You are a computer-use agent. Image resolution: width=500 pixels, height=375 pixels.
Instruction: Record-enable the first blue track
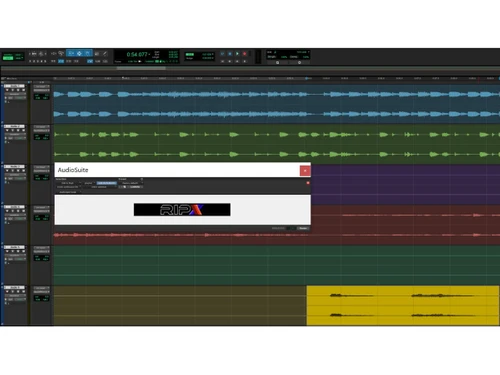coord(7,90)
